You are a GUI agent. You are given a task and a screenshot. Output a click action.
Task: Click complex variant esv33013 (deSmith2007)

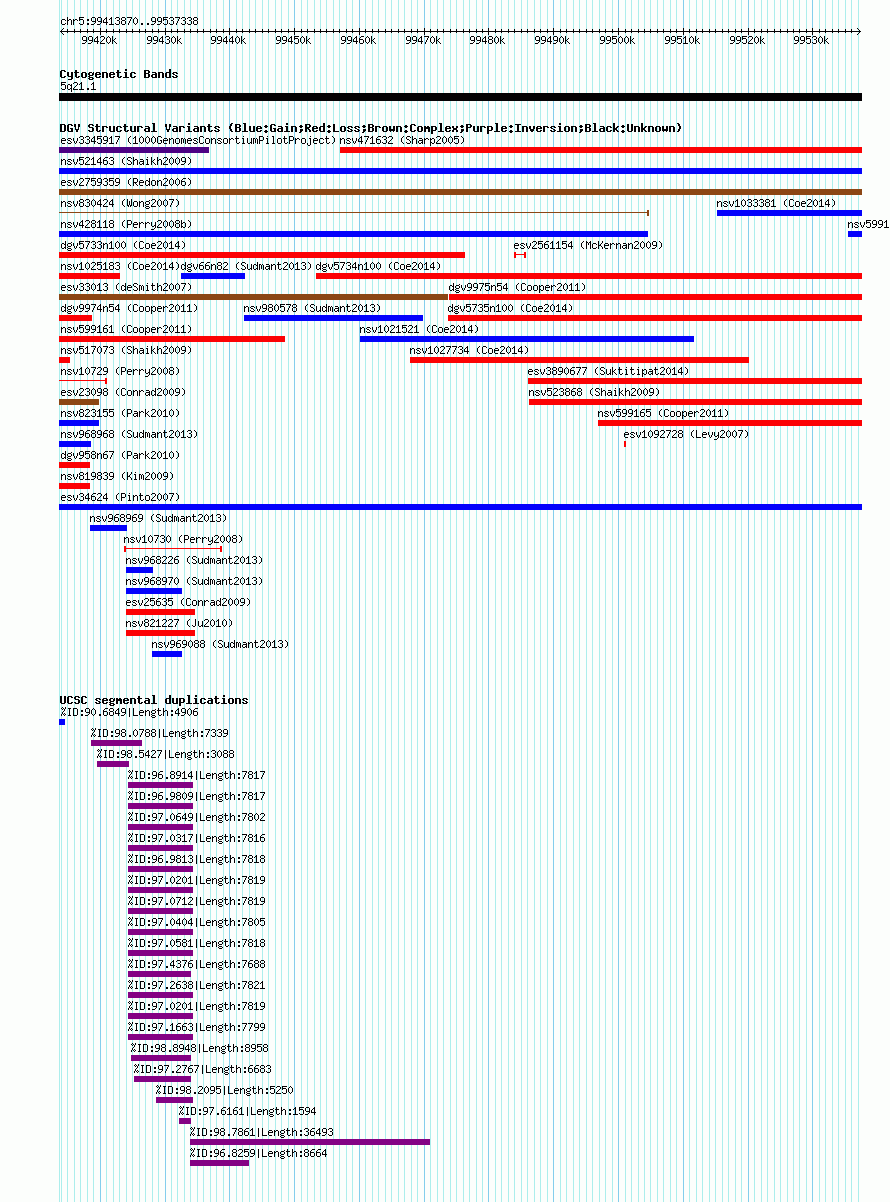[254, 297]
